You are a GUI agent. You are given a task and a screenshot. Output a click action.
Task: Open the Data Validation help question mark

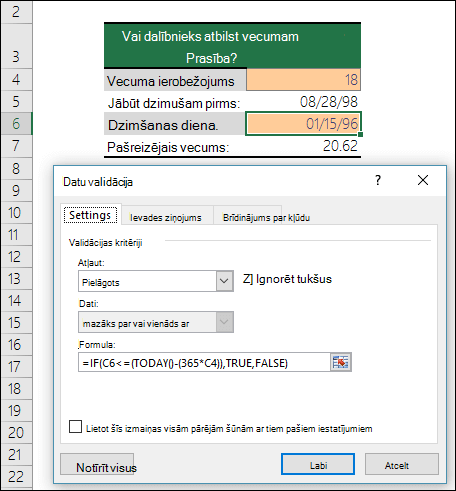coord(378,180)
